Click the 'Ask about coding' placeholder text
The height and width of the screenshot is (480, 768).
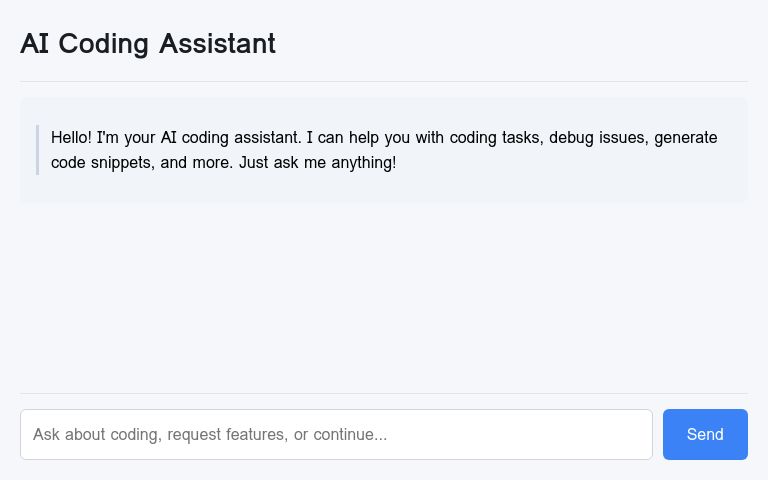pyautogui.click(x=96, y=435)
